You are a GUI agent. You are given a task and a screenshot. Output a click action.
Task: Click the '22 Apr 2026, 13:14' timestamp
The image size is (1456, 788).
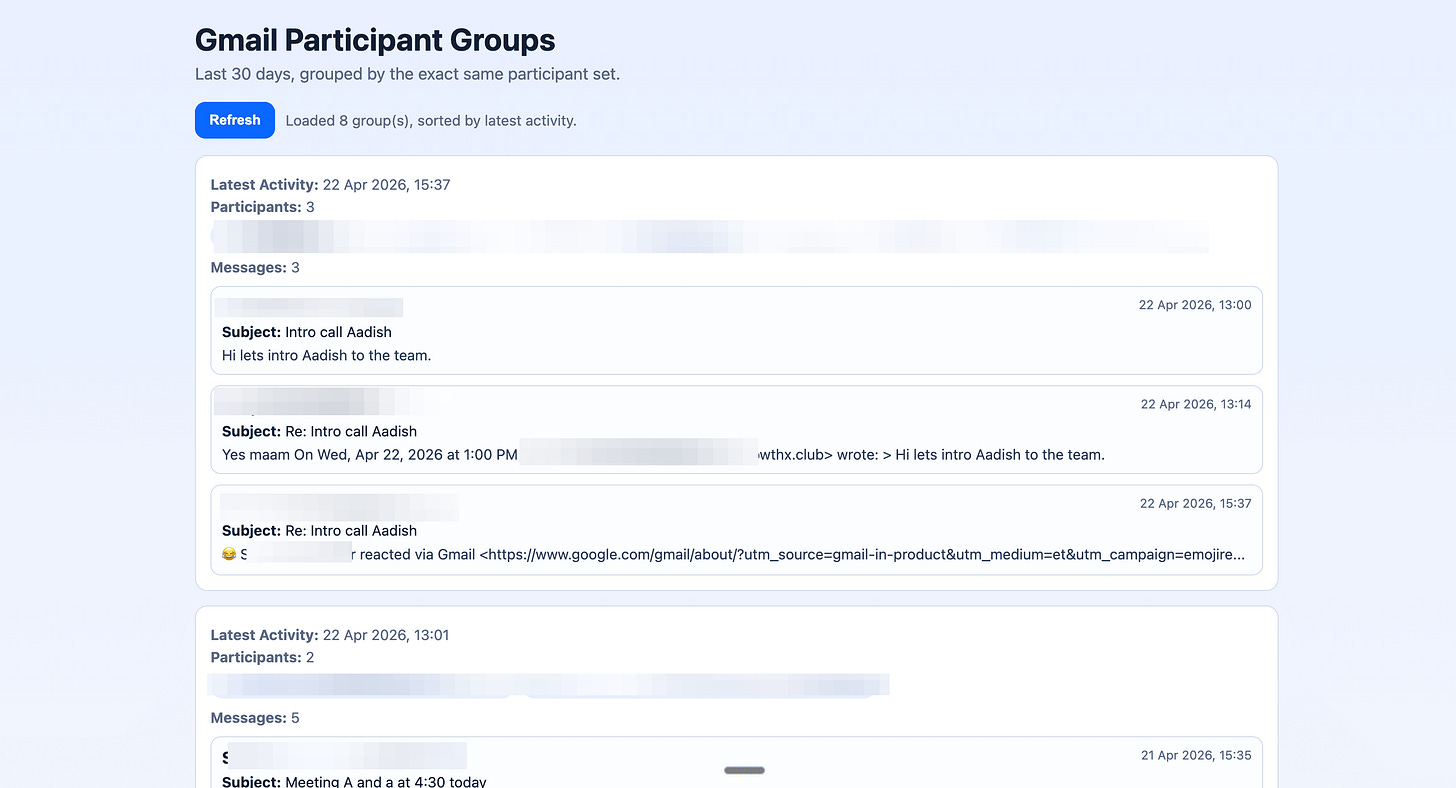point(1196,404)
